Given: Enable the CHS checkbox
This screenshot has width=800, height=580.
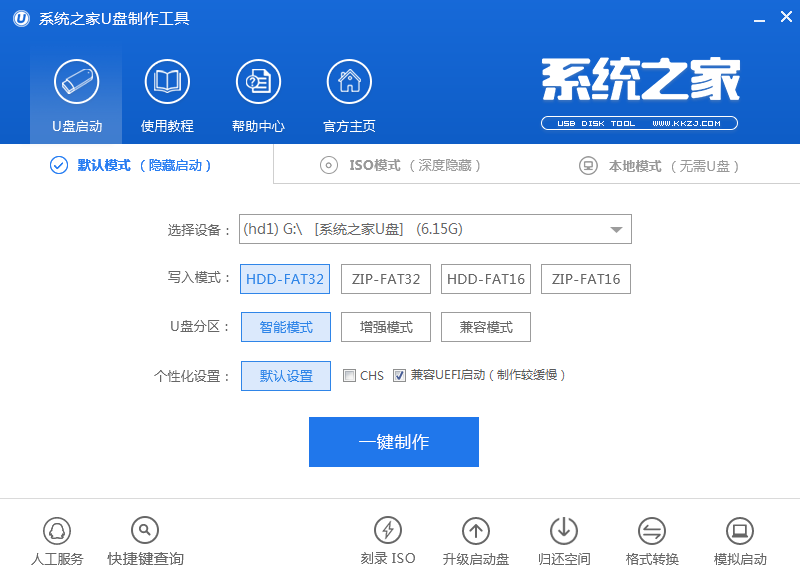Looking at the screenshot, I should point(350,376).
